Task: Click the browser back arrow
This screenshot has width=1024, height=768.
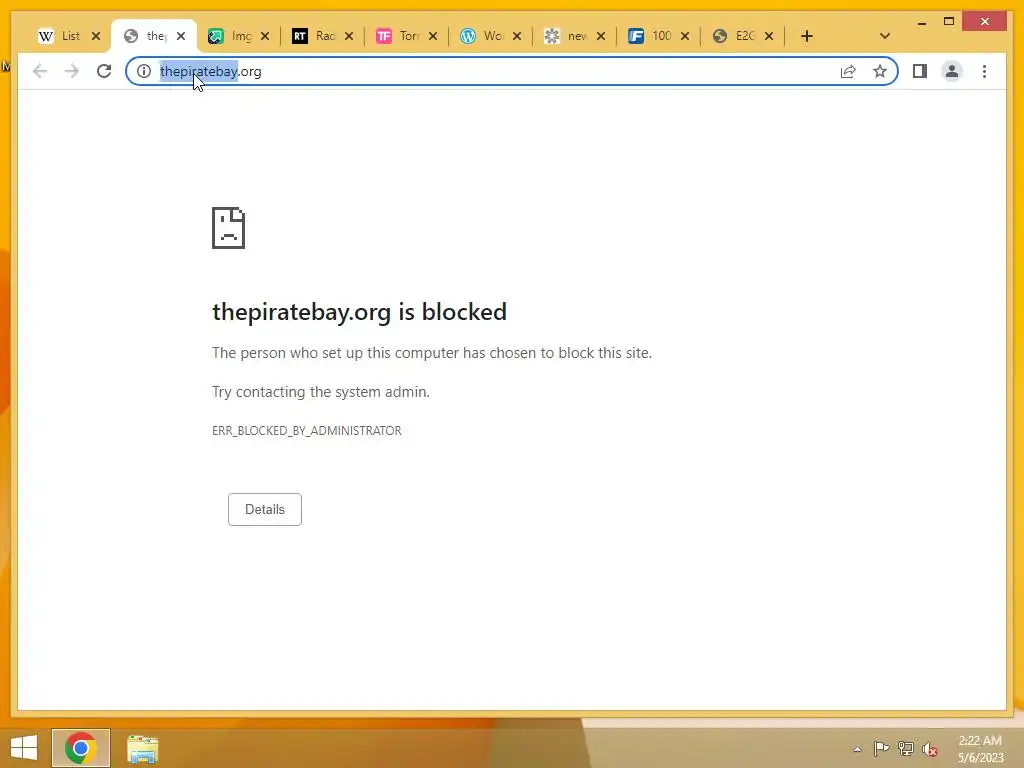Action: point(40,71)
